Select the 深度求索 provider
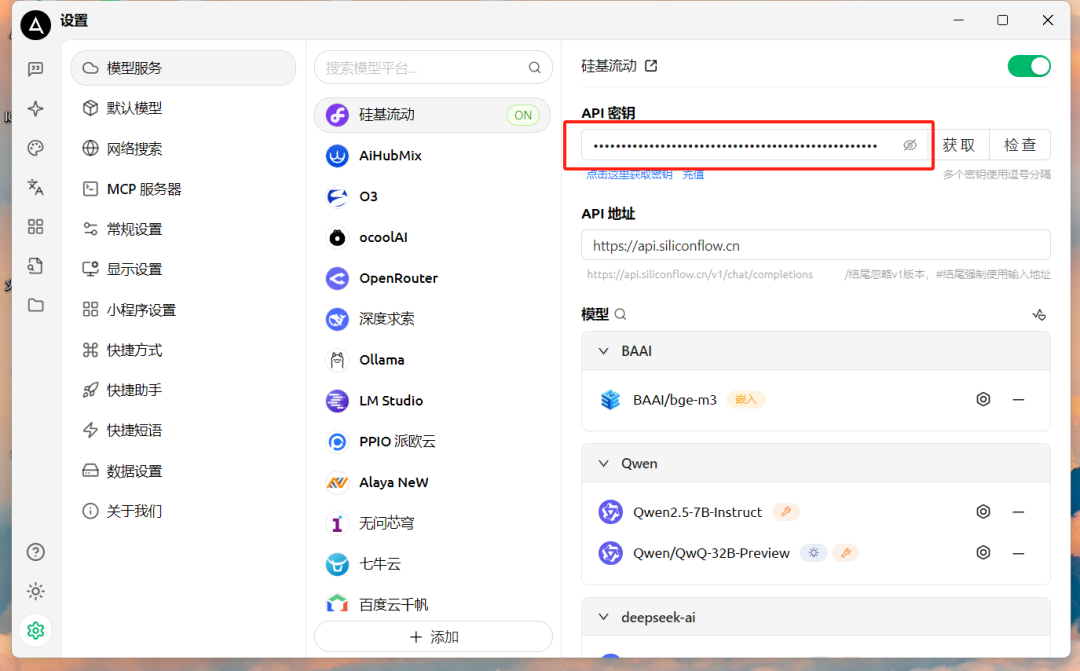 tap(433, 319)
